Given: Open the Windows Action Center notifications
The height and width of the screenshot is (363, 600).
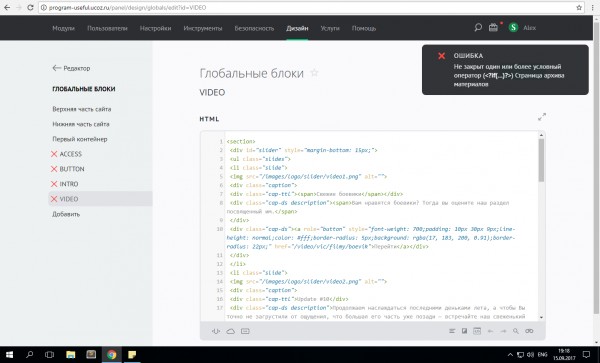Looking at the screenshot, I should click(x=586, y=355).
